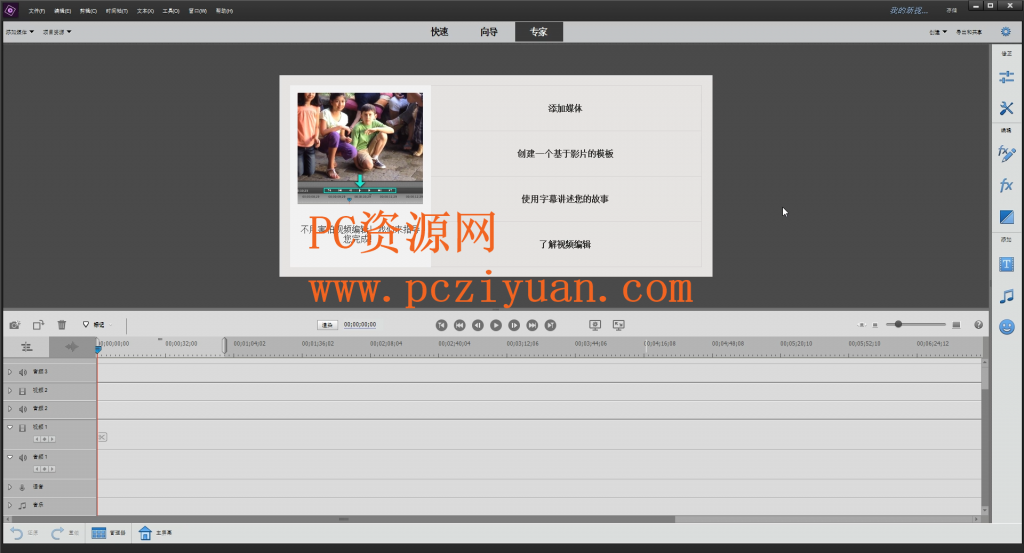The image size is (1024, 553).
Task: Open the Graphics smiley face icon
Action: pos(1006,327)
